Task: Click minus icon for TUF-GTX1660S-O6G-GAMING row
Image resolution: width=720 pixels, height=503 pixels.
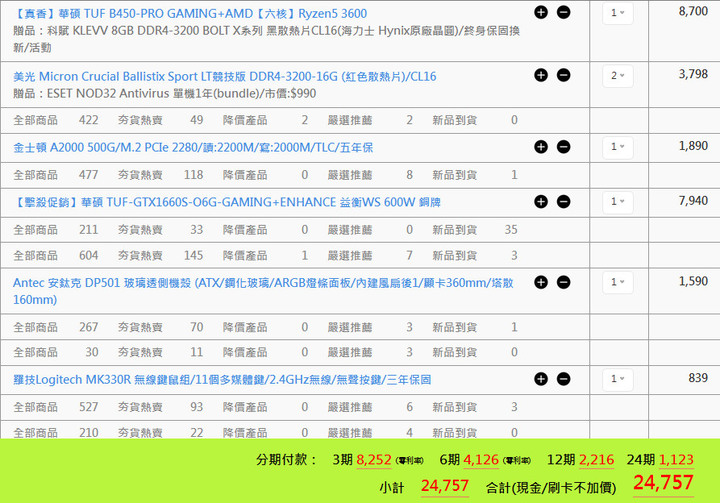Action: pyautogui.click(x=563, y=202)
